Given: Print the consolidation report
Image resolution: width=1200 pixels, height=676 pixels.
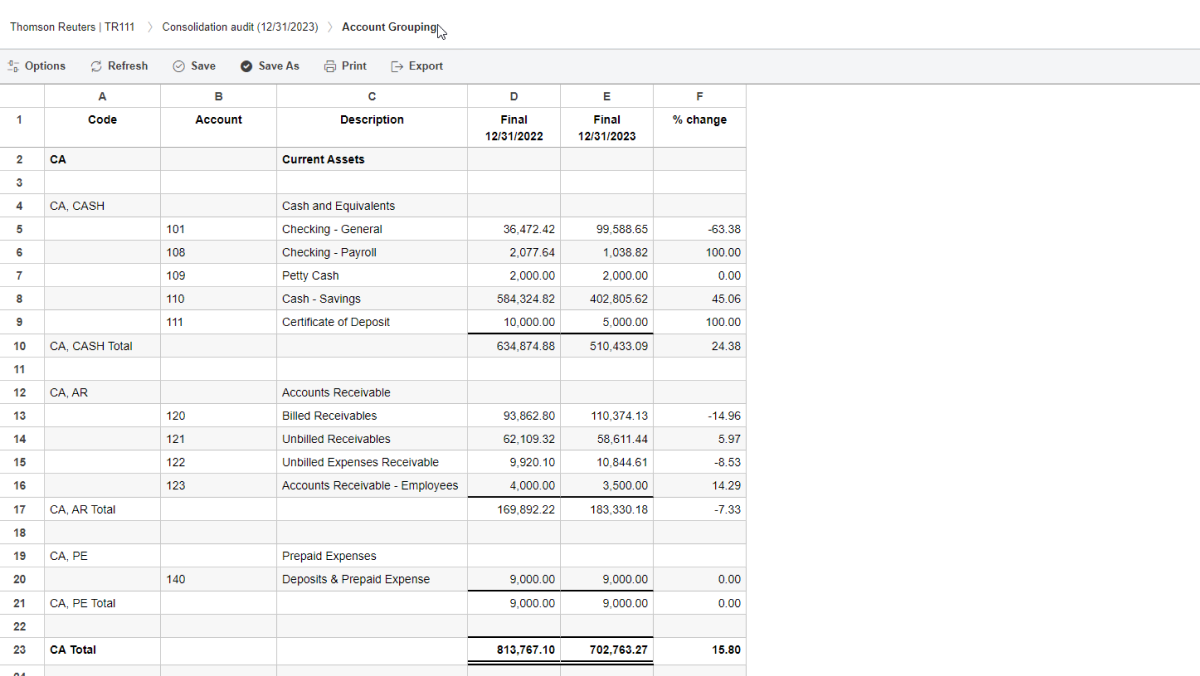Looking at the screenshot, I should tap(345, 65).
